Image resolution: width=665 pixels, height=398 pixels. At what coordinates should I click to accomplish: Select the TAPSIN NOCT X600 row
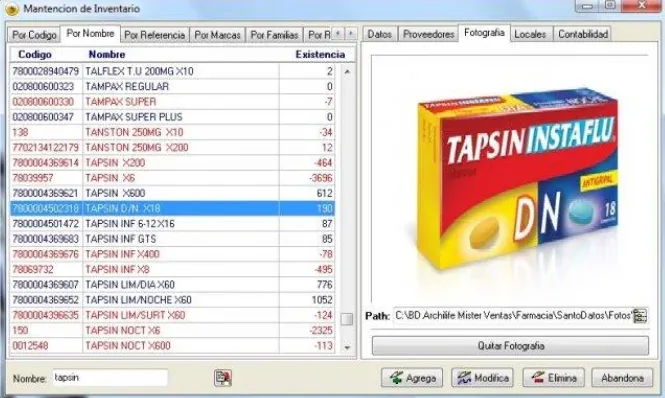tap(172, 346)
